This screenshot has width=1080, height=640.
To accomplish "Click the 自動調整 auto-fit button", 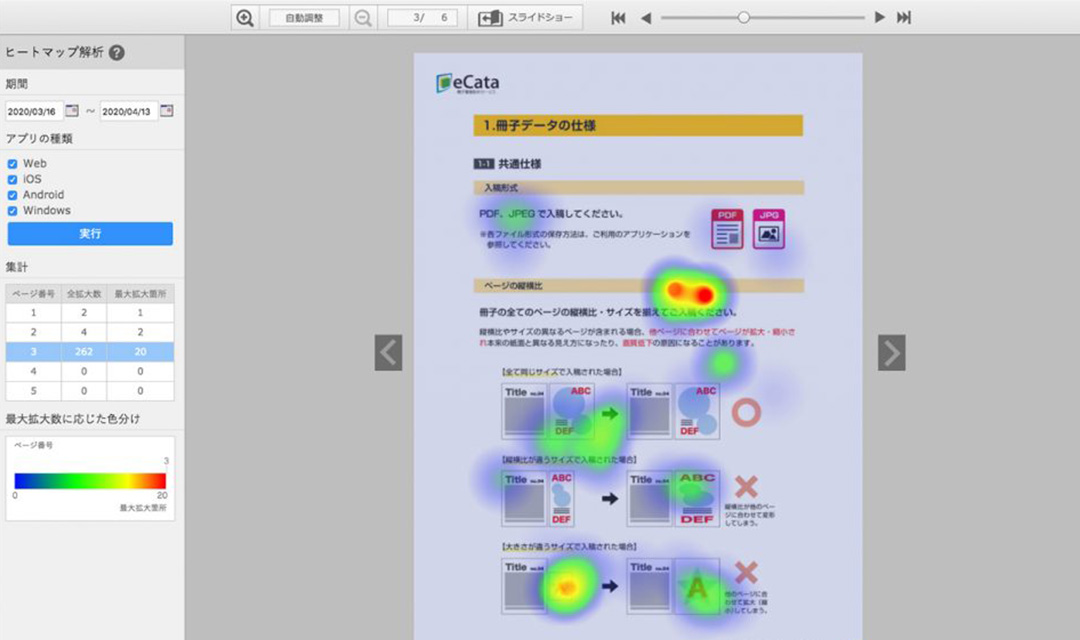I will pos(304,18).
